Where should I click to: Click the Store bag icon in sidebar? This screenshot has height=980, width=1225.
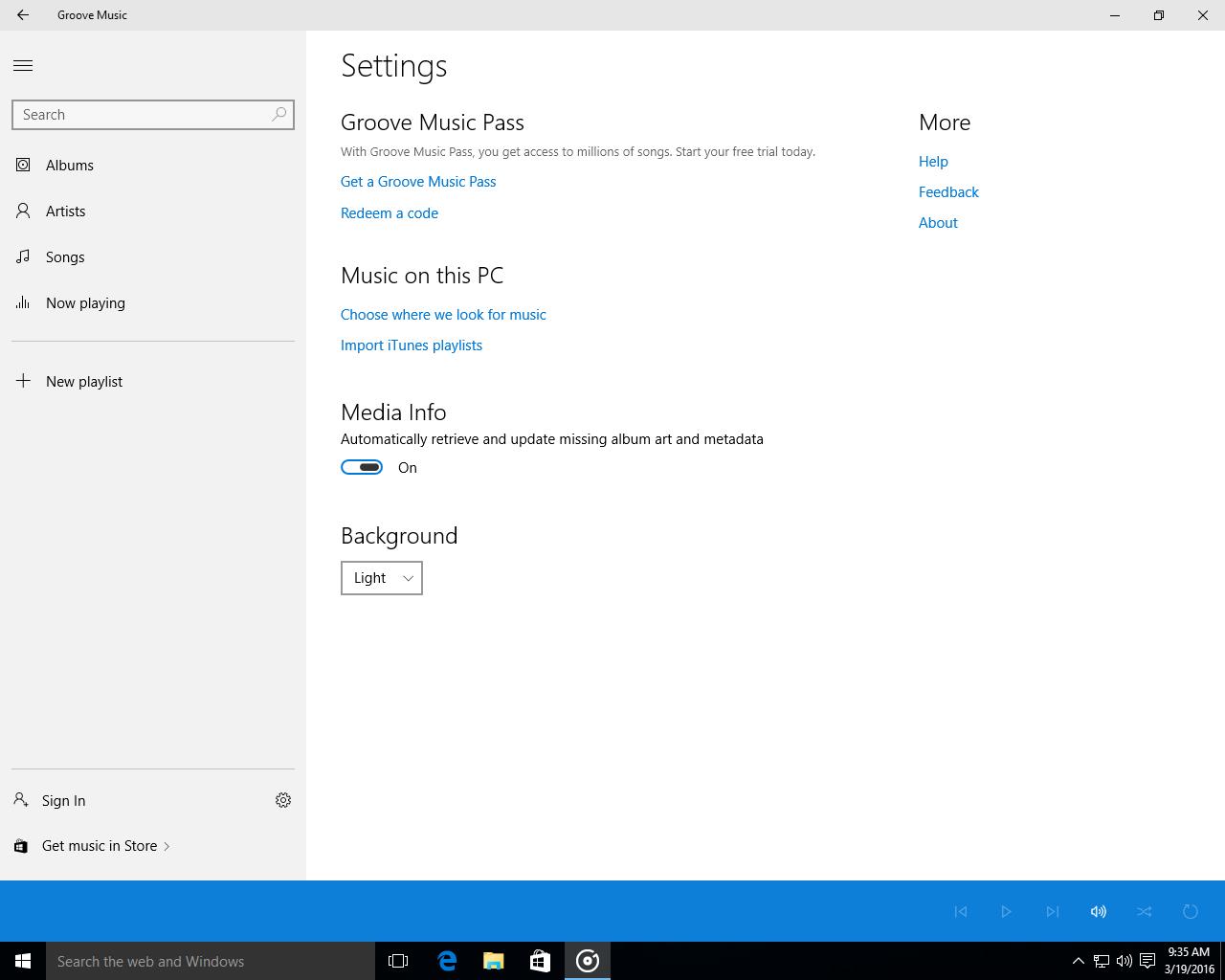coord(21,846)
